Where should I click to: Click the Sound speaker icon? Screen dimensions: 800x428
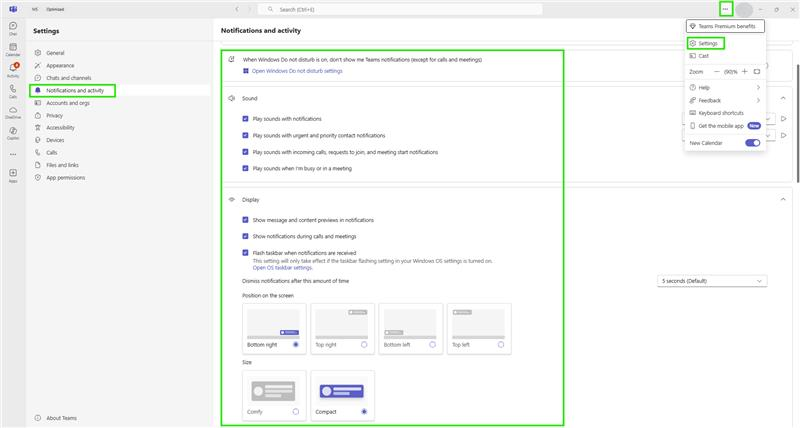232,98
